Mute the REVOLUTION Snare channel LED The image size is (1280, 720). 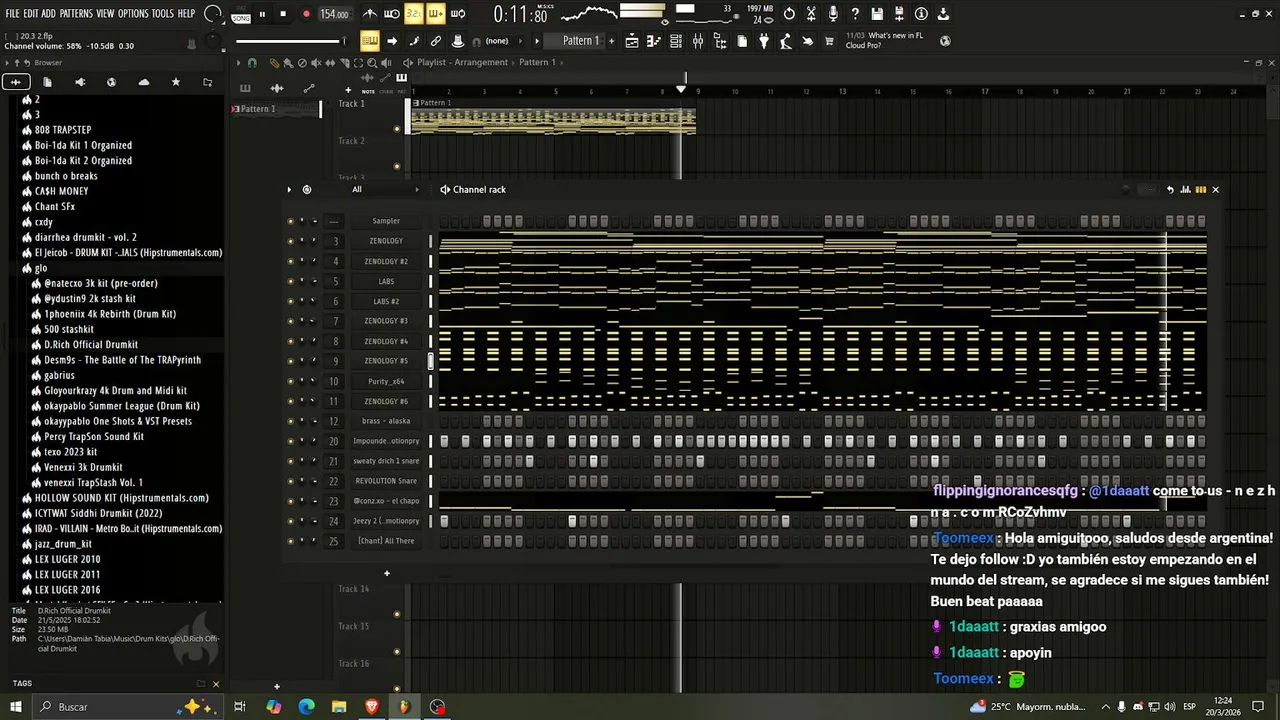click(291, 481)
